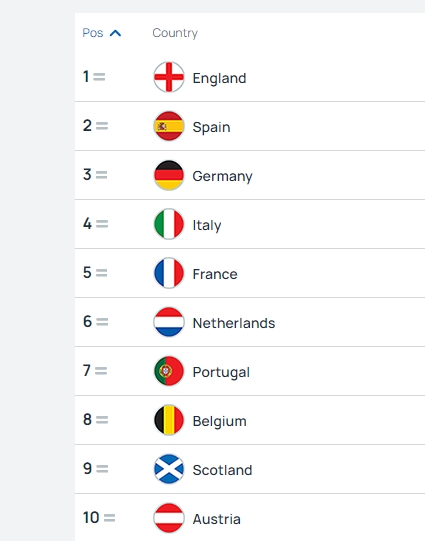This screenshot has width=425, height=541.
Task: Click the England flag icon
Action: point(169,77)
